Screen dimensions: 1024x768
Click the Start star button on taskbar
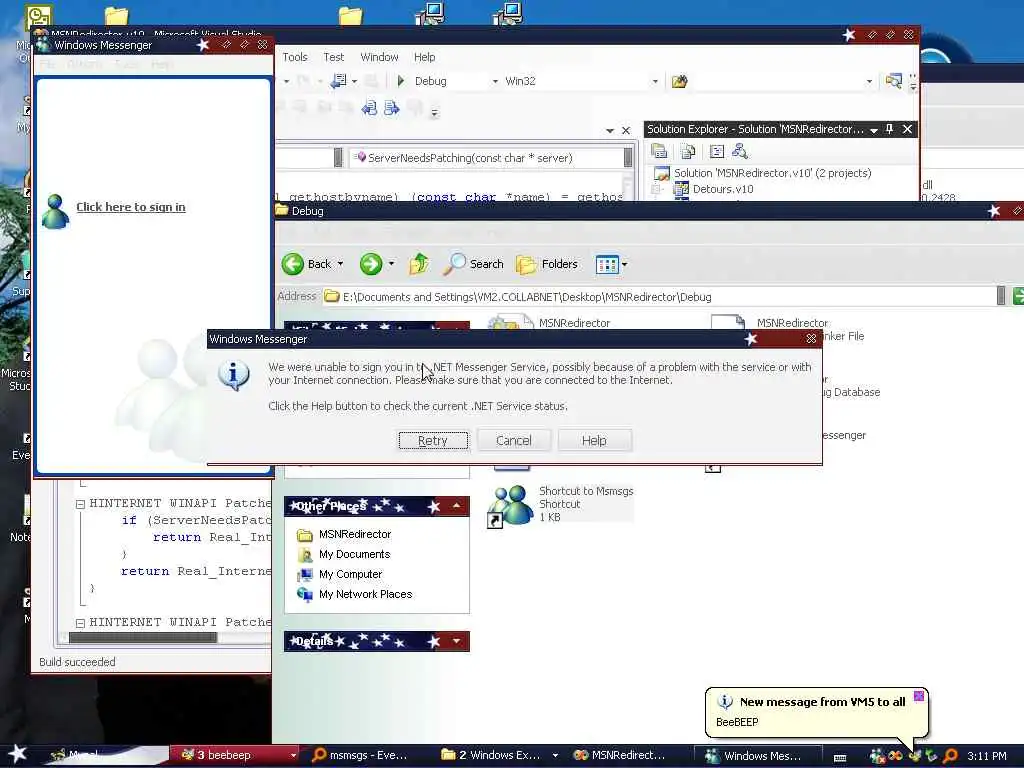pyautogui.click(x=17, y=755)
